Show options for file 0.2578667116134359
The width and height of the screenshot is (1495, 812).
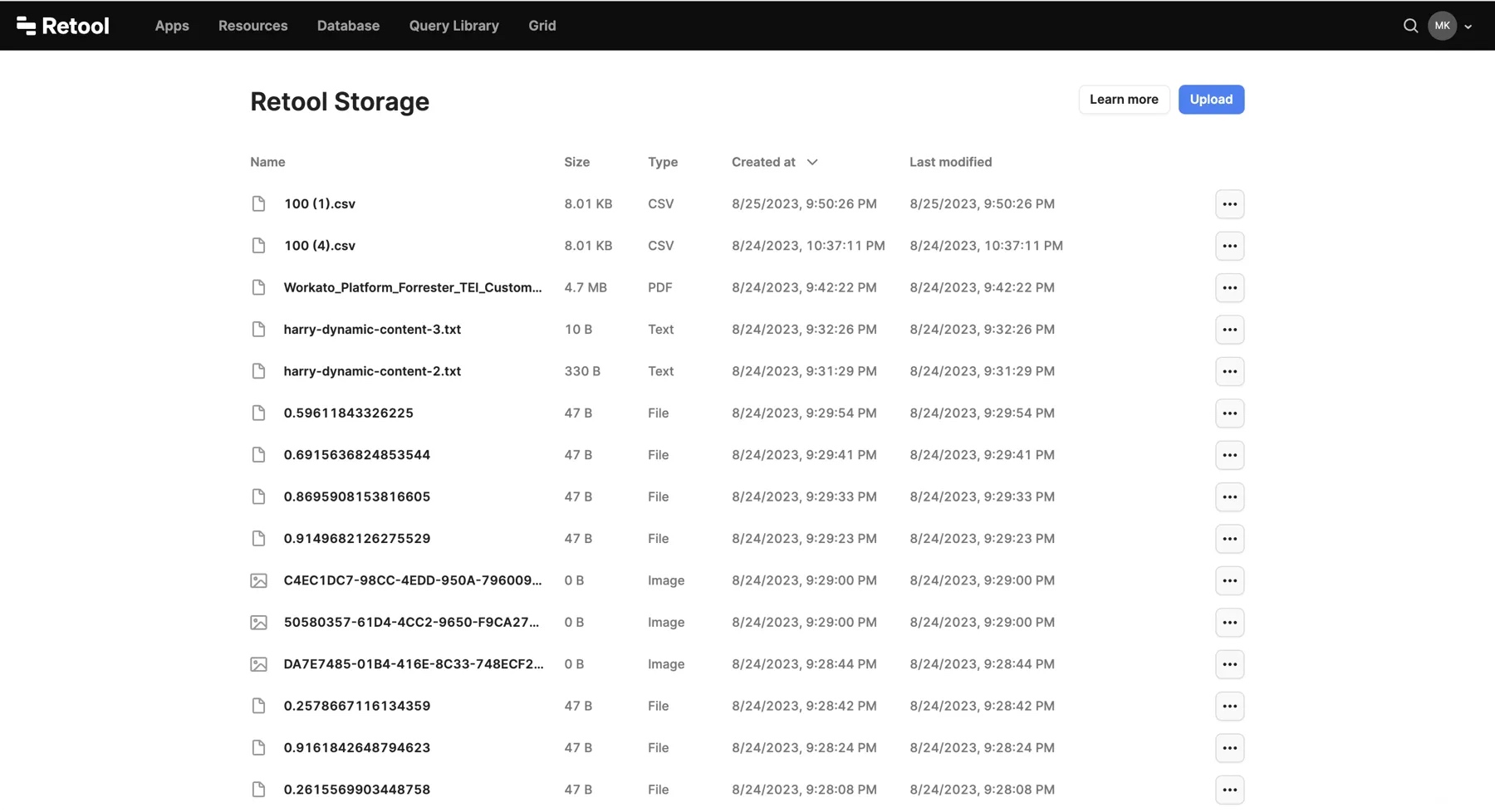[1229, 707]
